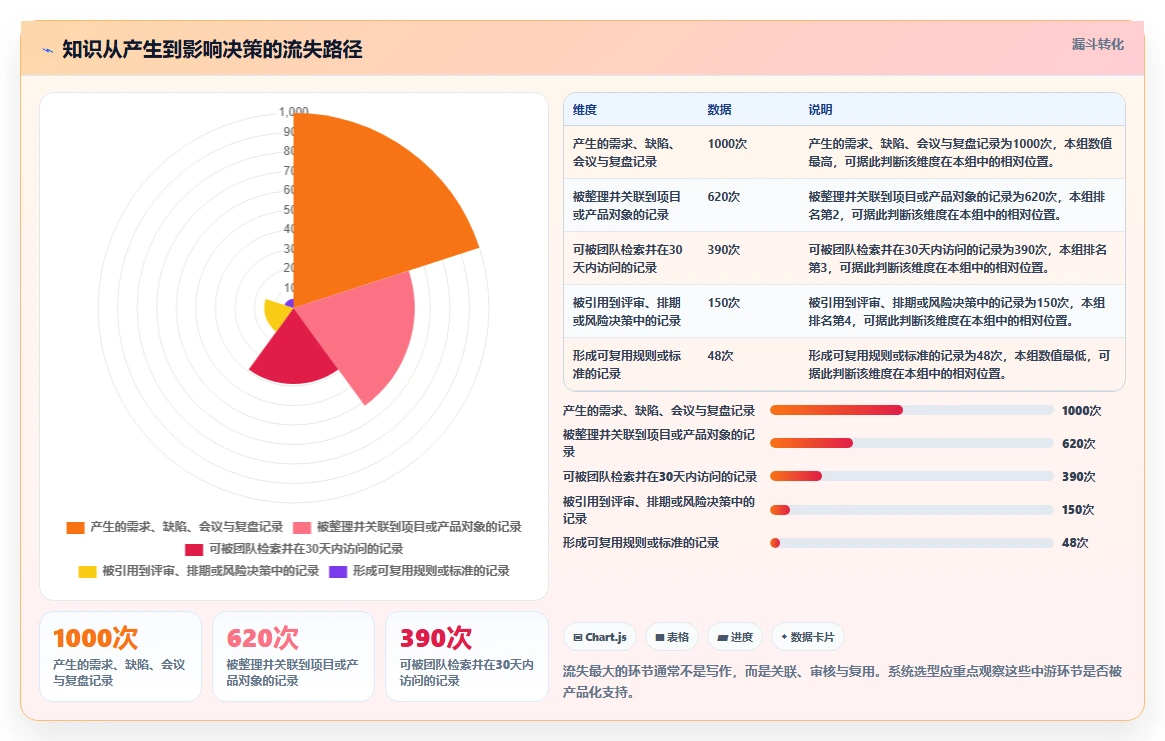Click the header icon beside the title
Image resolution: width=1165 pixels, height=741 pixels.
click(x=48, y=51)
